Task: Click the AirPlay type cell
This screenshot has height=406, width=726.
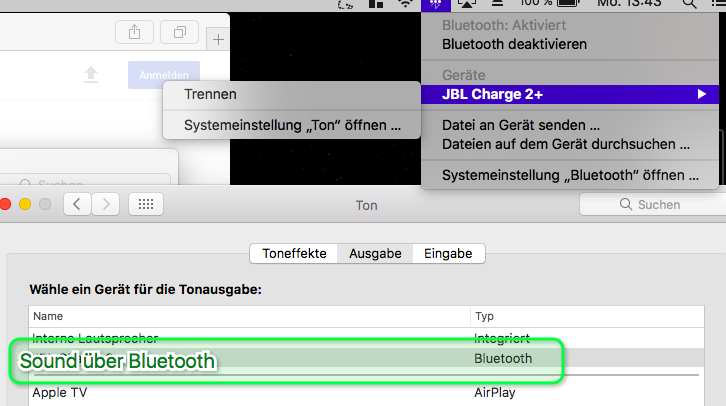Action: click(x=494, y=392)
